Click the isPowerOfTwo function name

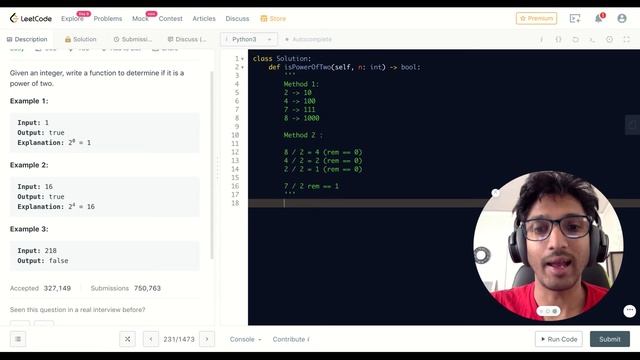tap(308, 67)
